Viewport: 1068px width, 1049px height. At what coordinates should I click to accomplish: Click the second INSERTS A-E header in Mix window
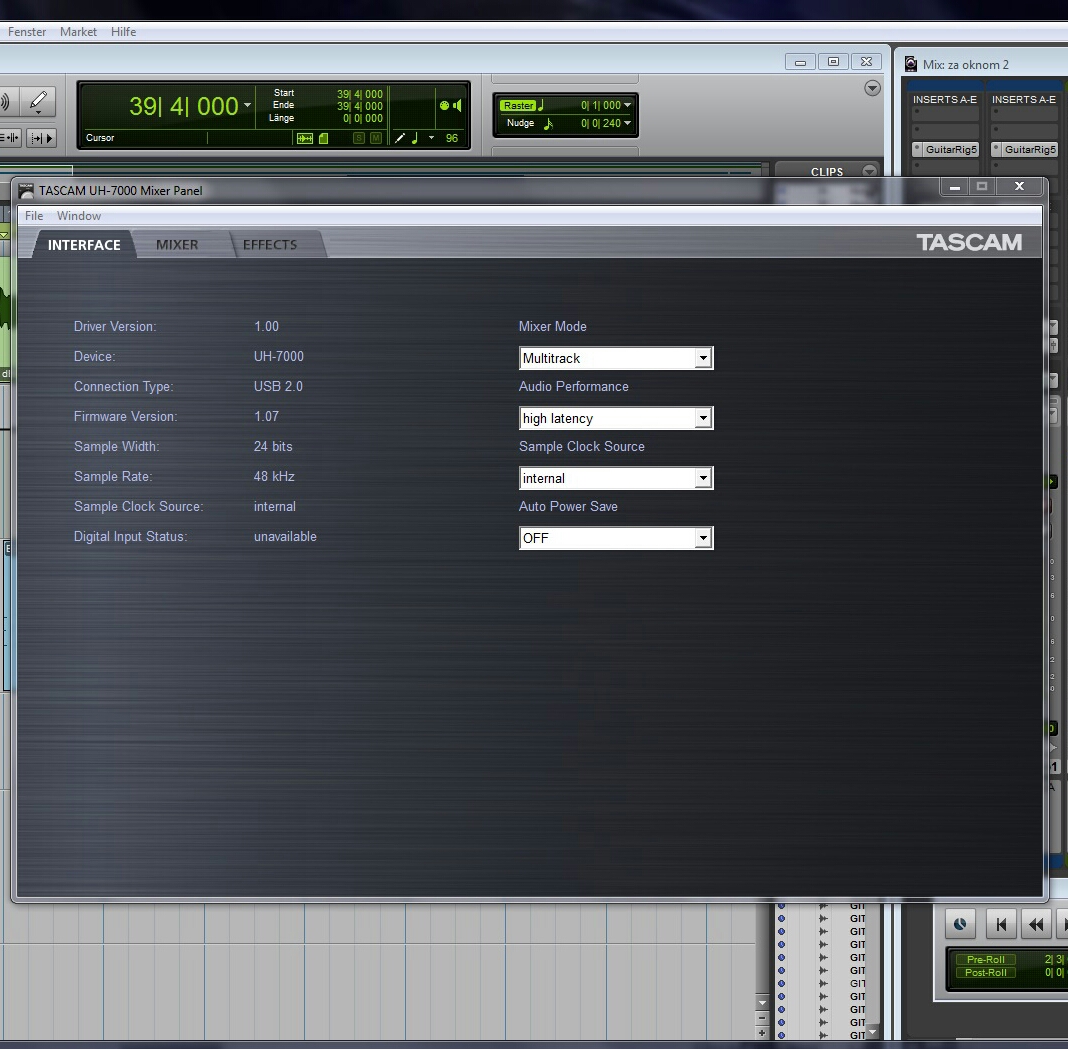coord(1024,99)
